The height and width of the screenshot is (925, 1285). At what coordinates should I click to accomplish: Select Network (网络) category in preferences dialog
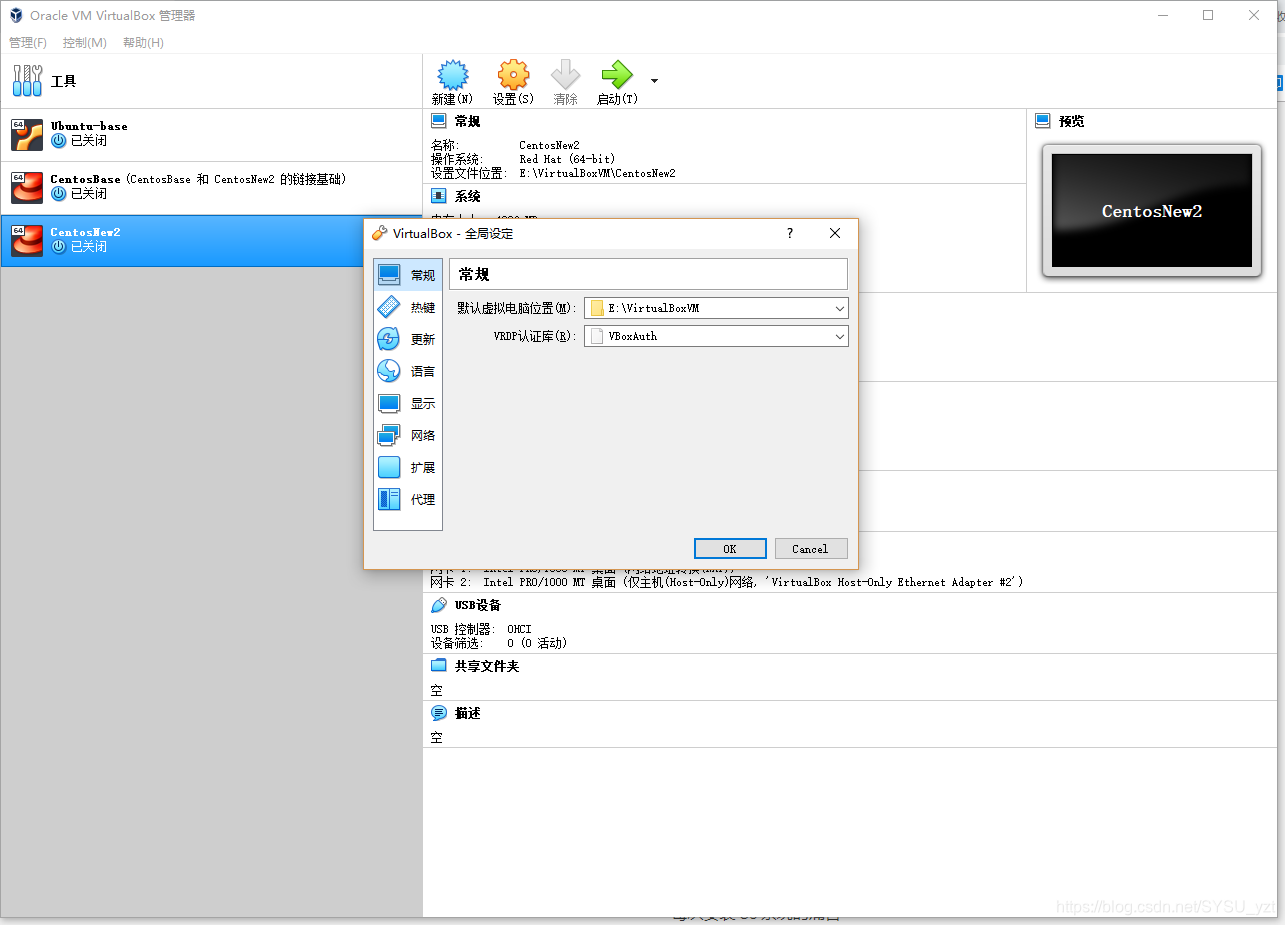pyautogui.click(x=408, y=435)
